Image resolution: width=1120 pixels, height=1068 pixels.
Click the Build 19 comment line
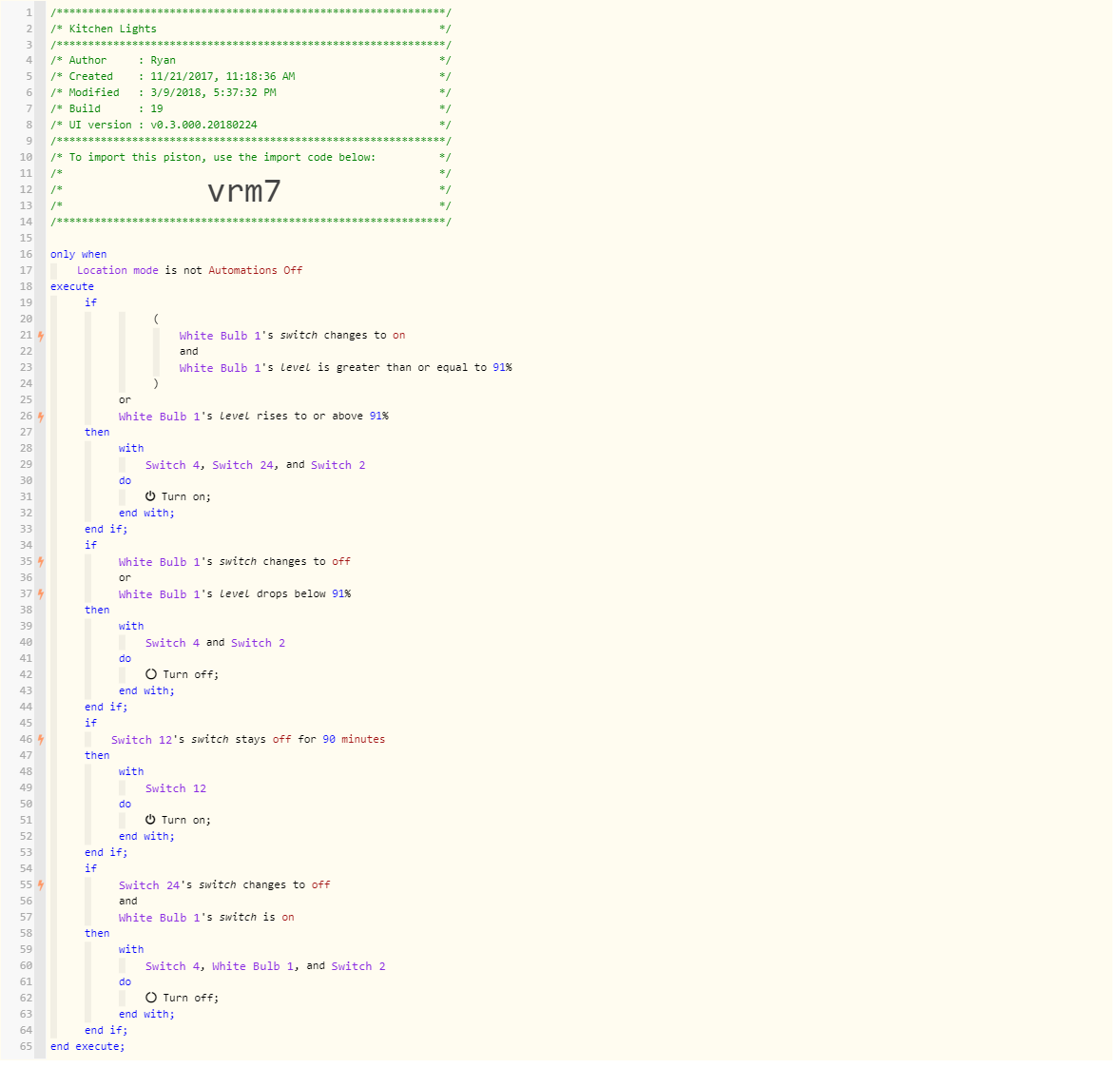pos(251,108)
